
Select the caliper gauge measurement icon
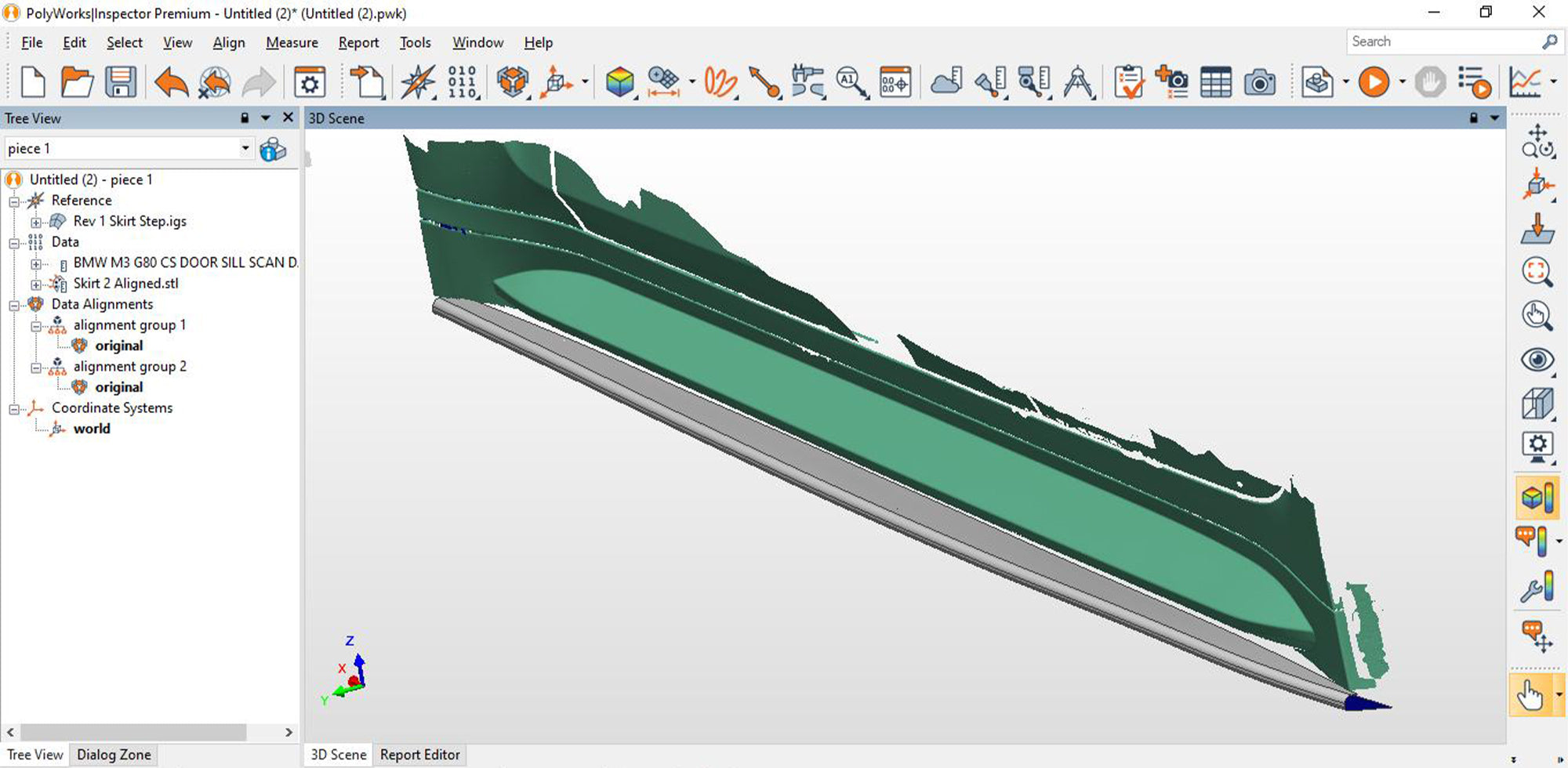click(808, 82)
